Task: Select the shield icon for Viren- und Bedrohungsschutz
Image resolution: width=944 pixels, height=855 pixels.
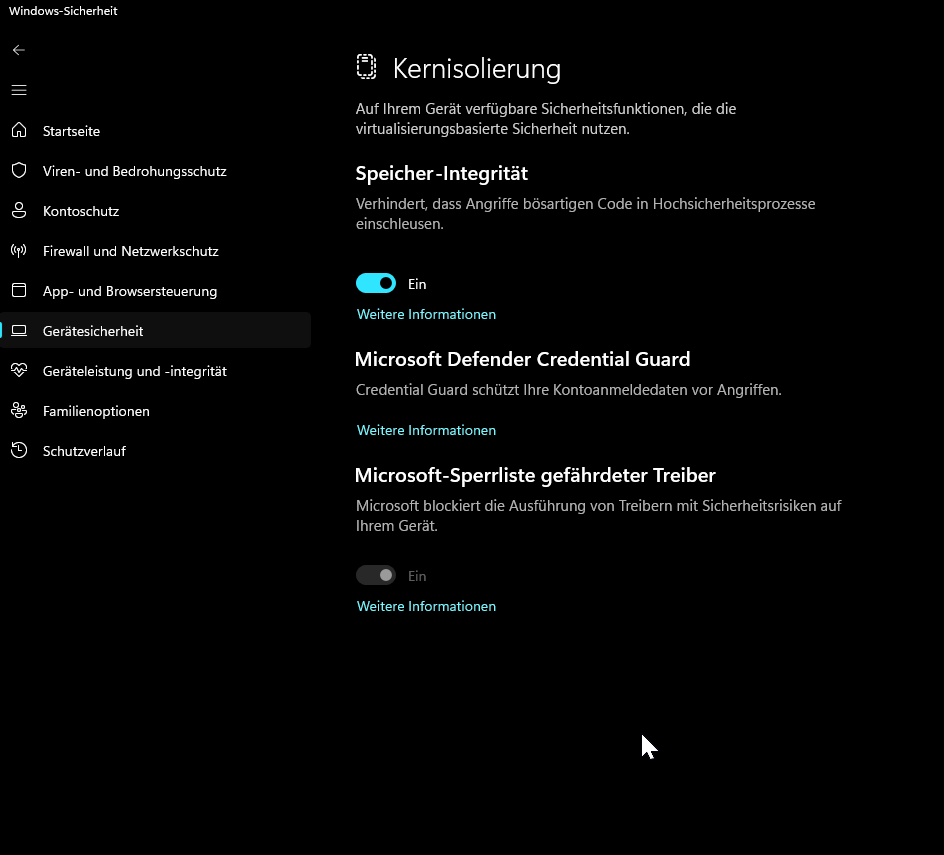Action: 19,170
